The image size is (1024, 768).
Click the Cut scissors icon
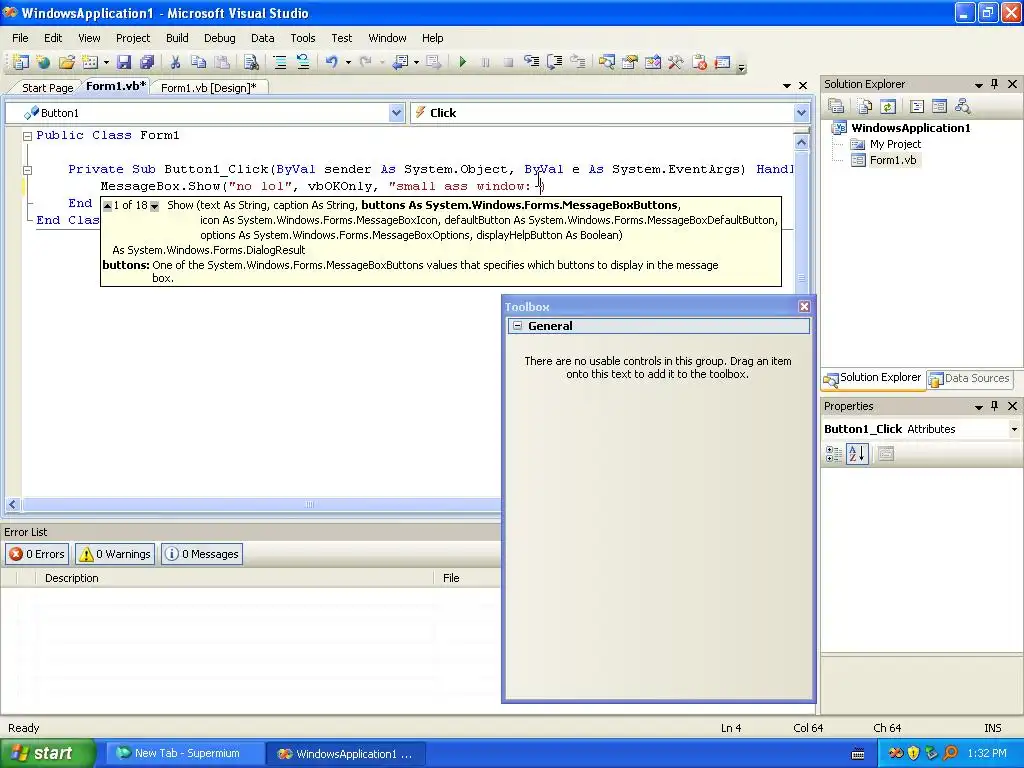175,62
